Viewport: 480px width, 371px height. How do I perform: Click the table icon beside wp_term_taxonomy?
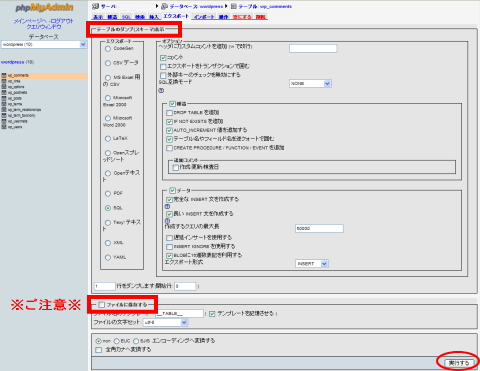(4, 115)
